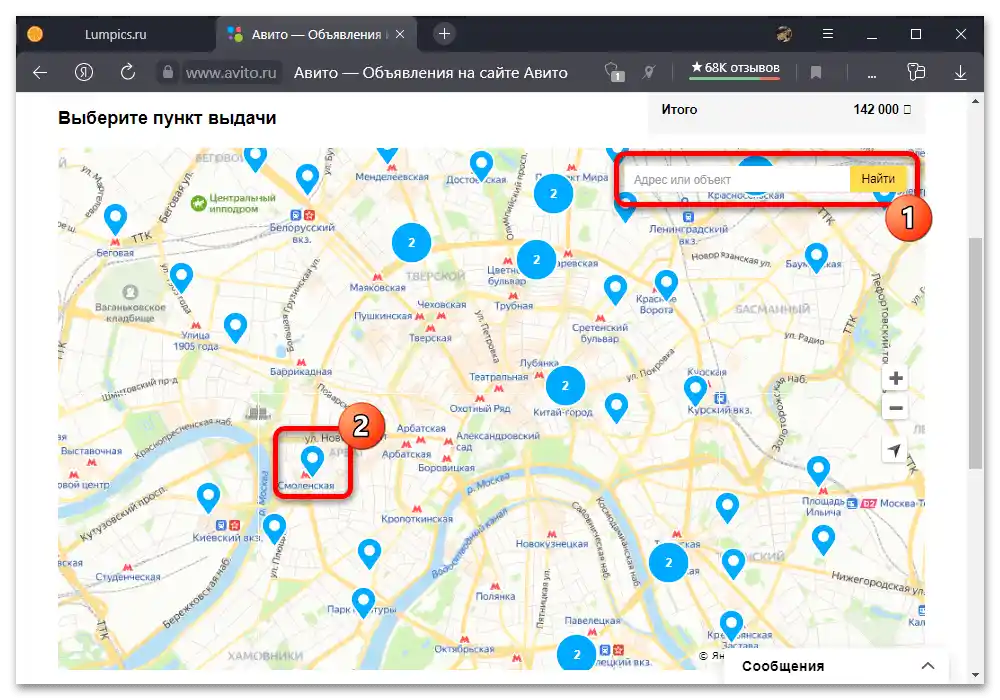
Task: Open the Protect shield icon with badge
Action: point(614,72)
